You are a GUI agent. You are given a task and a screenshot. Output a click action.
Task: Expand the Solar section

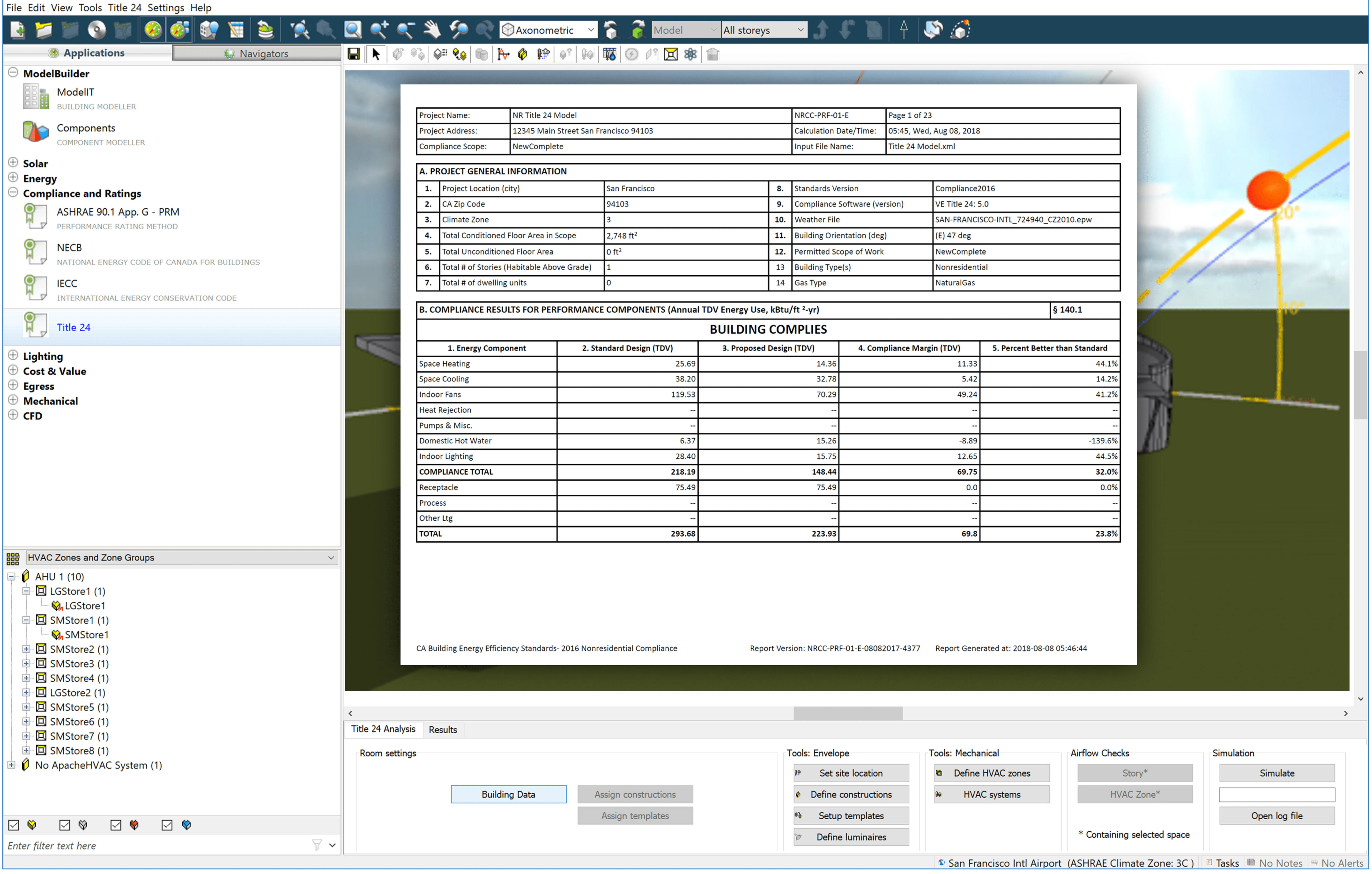(13, 162)
